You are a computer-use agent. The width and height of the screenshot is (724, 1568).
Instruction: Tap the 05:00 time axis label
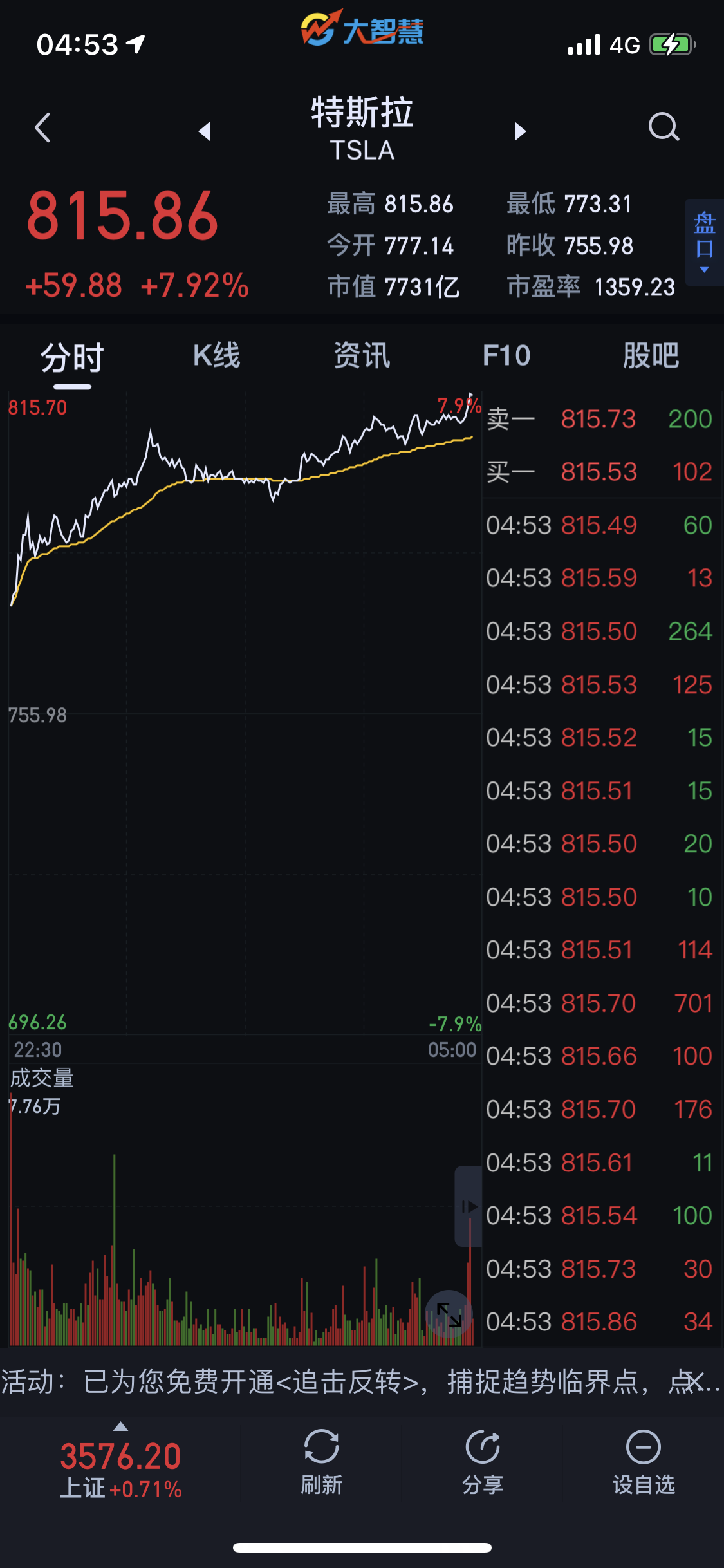coord(452,1050)
